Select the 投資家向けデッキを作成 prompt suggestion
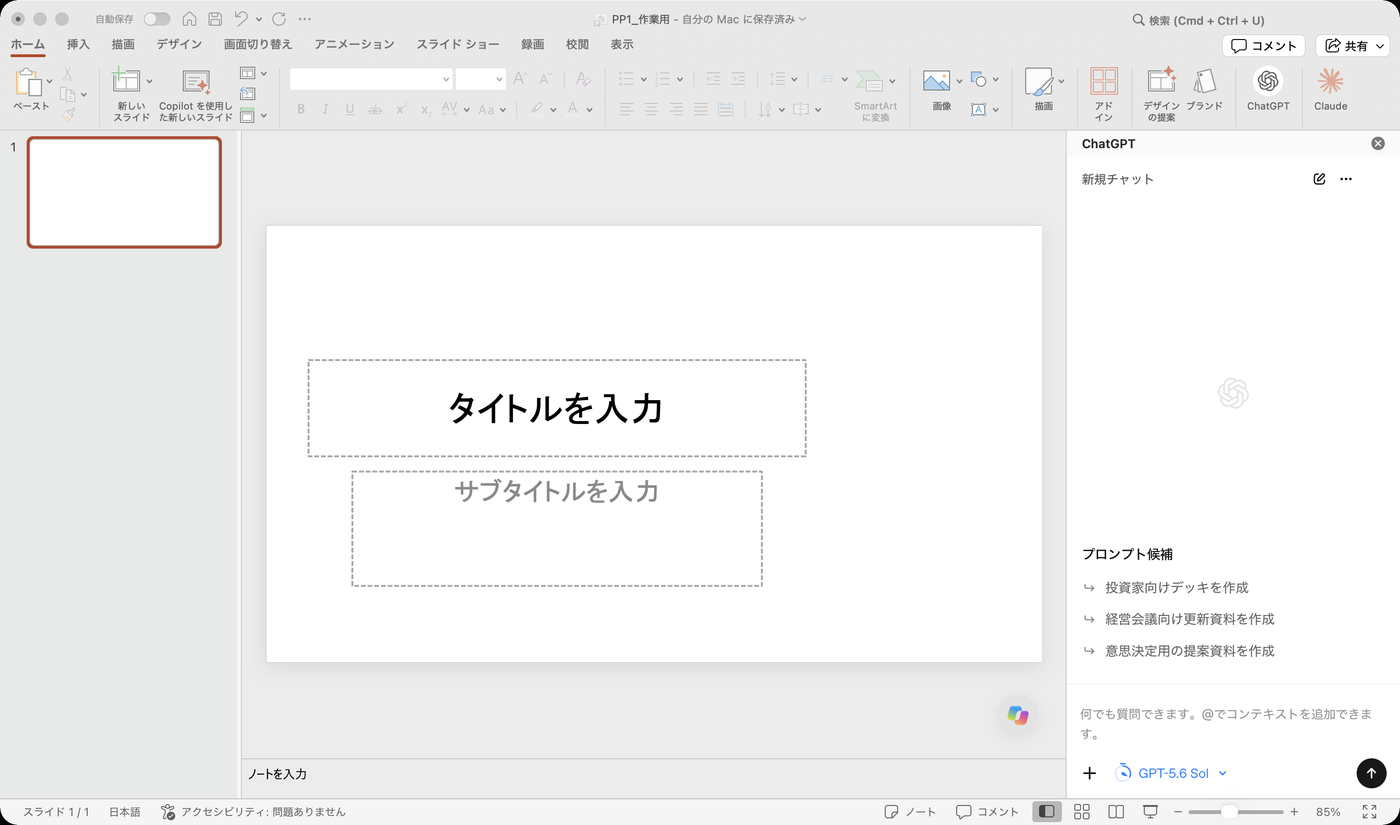Viewport: 1400px width, 825px height. pyautogui.click(x=1177, y=587)
